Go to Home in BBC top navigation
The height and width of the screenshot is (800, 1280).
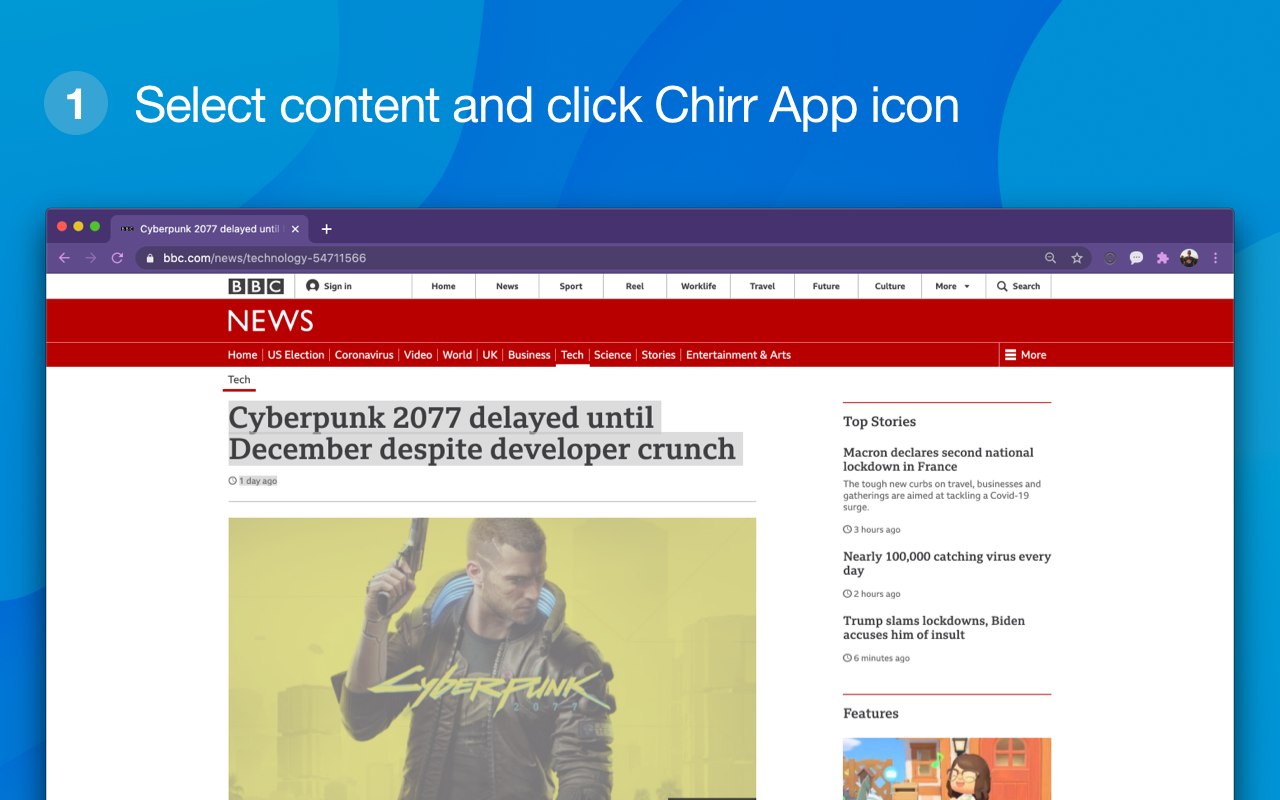point(443,286)
